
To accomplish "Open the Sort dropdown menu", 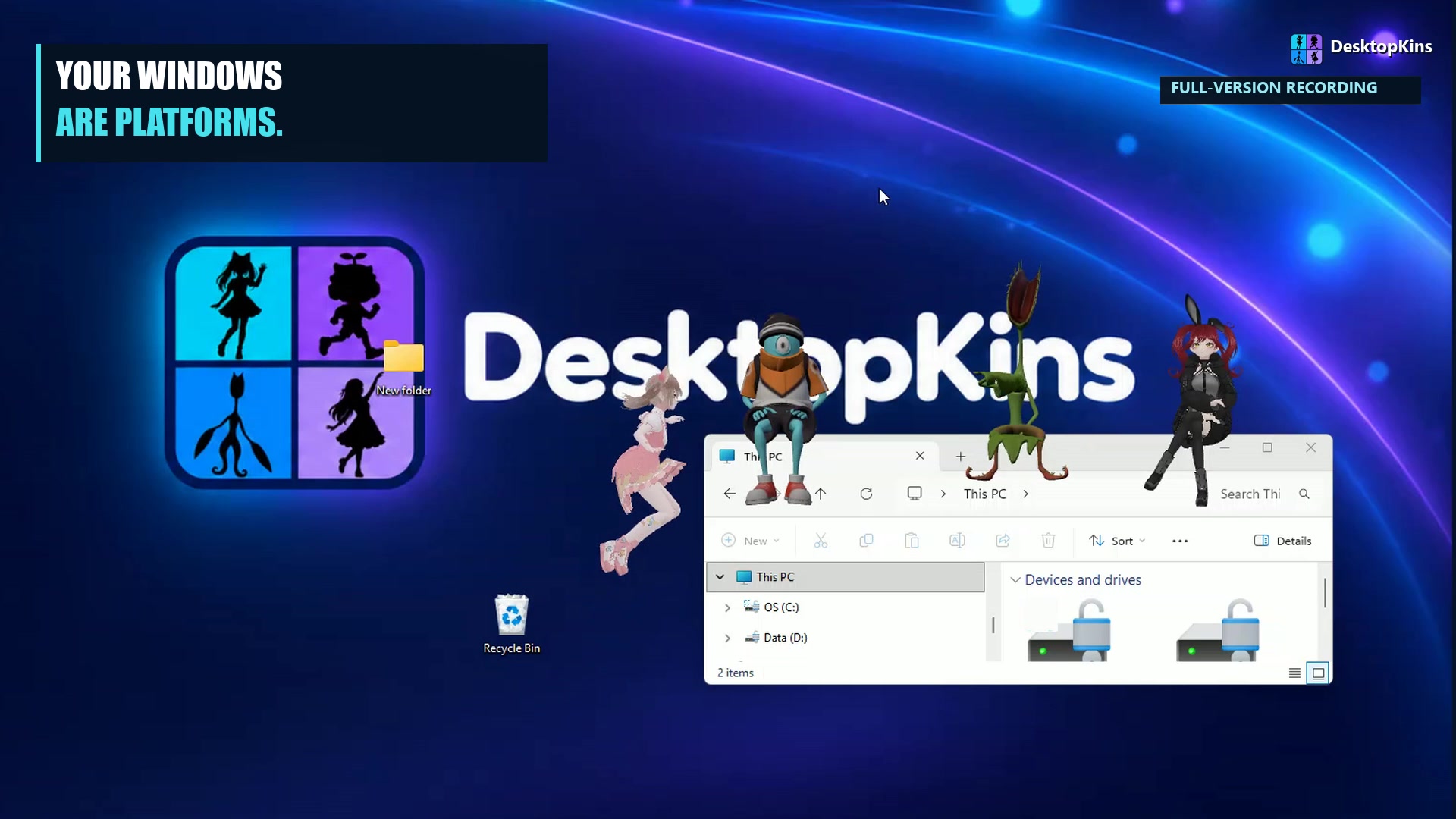I will pos(1117,541).
